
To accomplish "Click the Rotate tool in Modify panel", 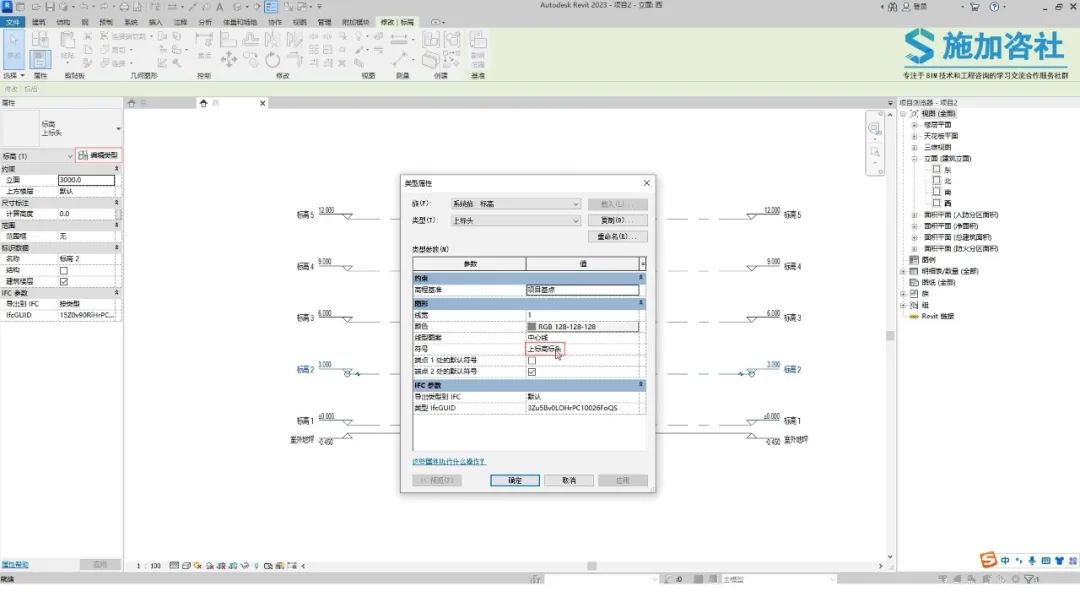I will click(x=272, y=60).
